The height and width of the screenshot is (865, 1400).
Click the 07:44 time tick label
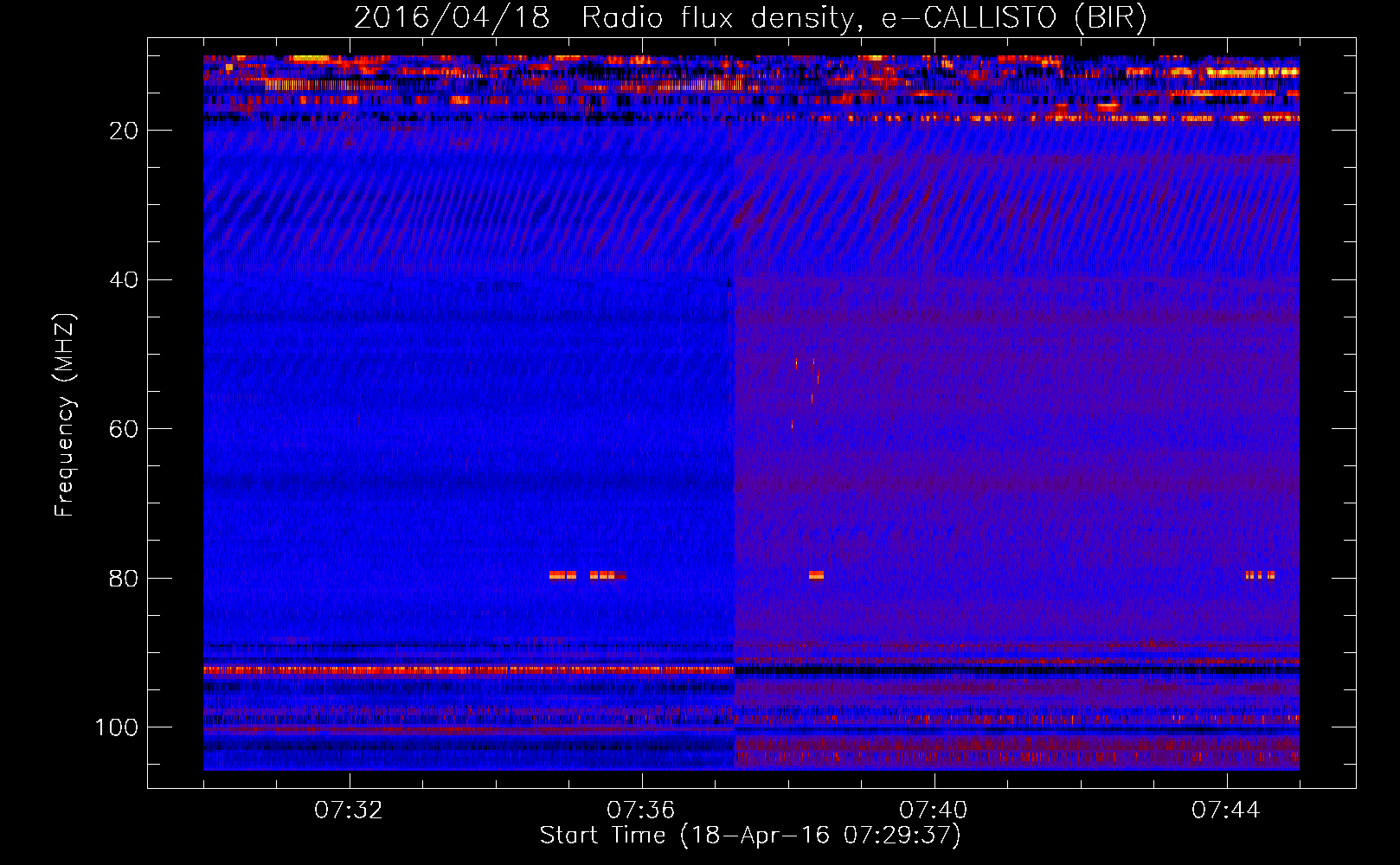point(1226,811)
